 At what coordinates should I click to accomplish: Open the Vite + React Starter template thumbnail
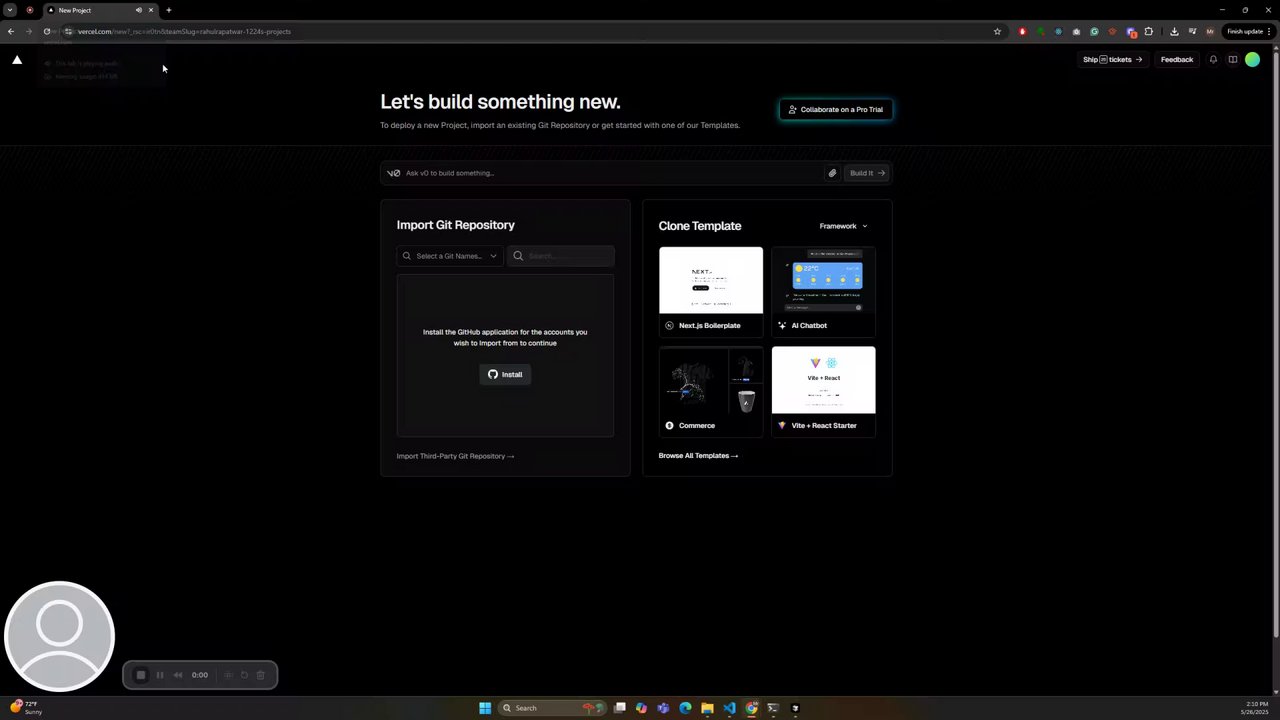pos(823,380)
